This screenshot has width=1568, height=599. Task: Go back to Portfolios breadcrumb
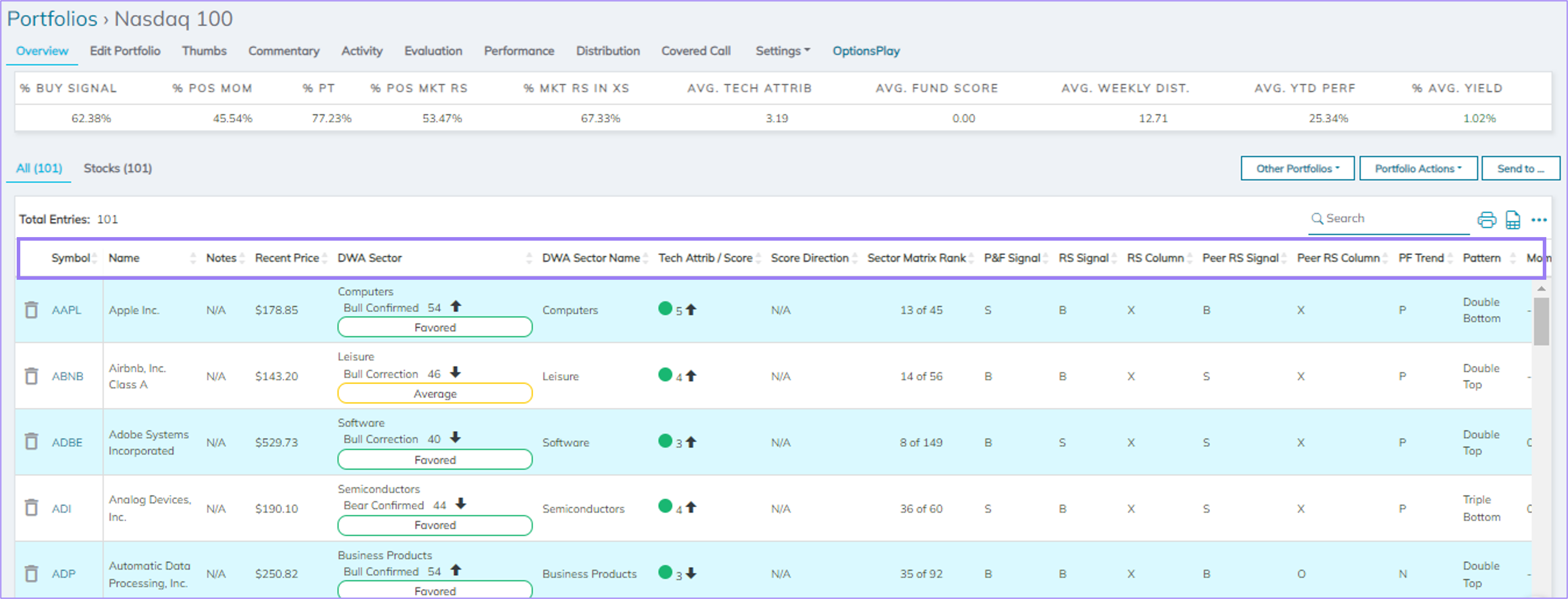click(52, 19)
